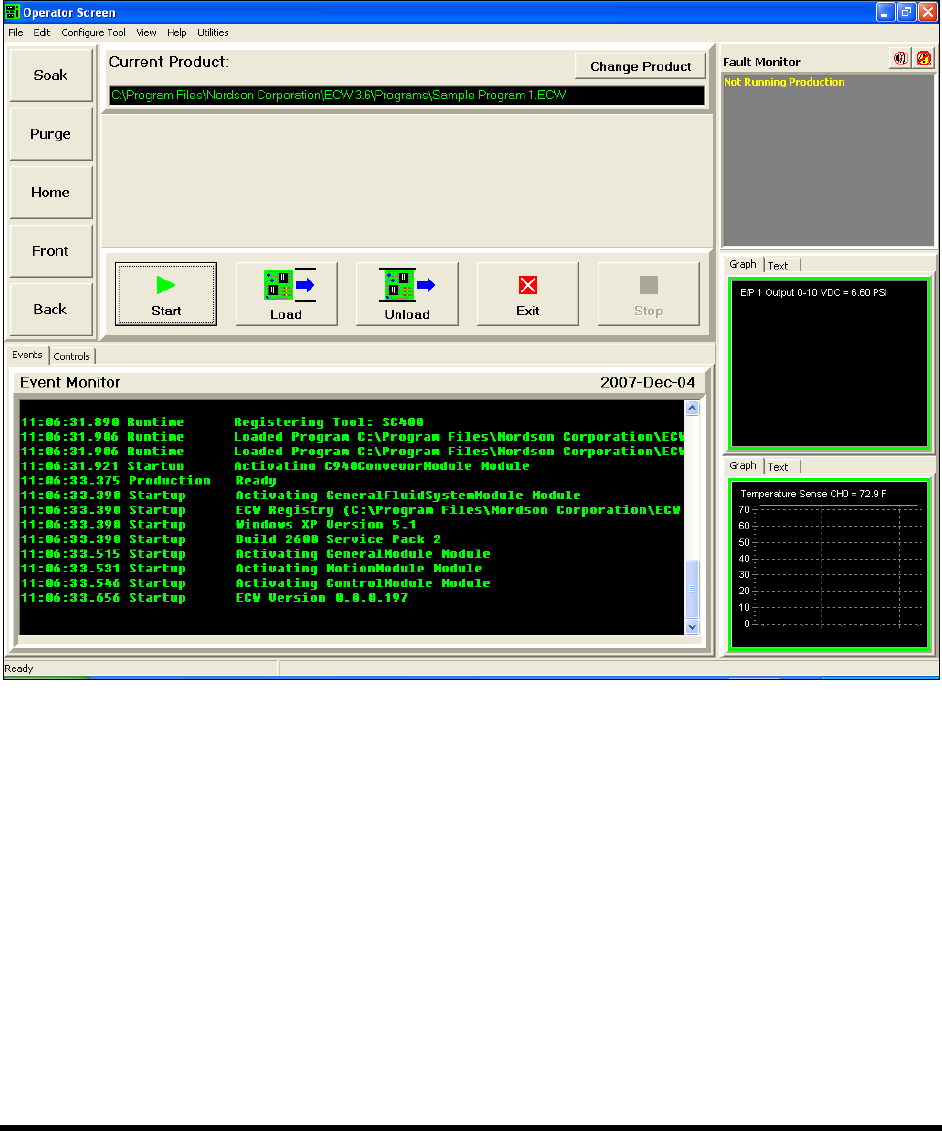
Task: Switch to the Events tab
Action: pyautogui.click(x=27, y=355)
